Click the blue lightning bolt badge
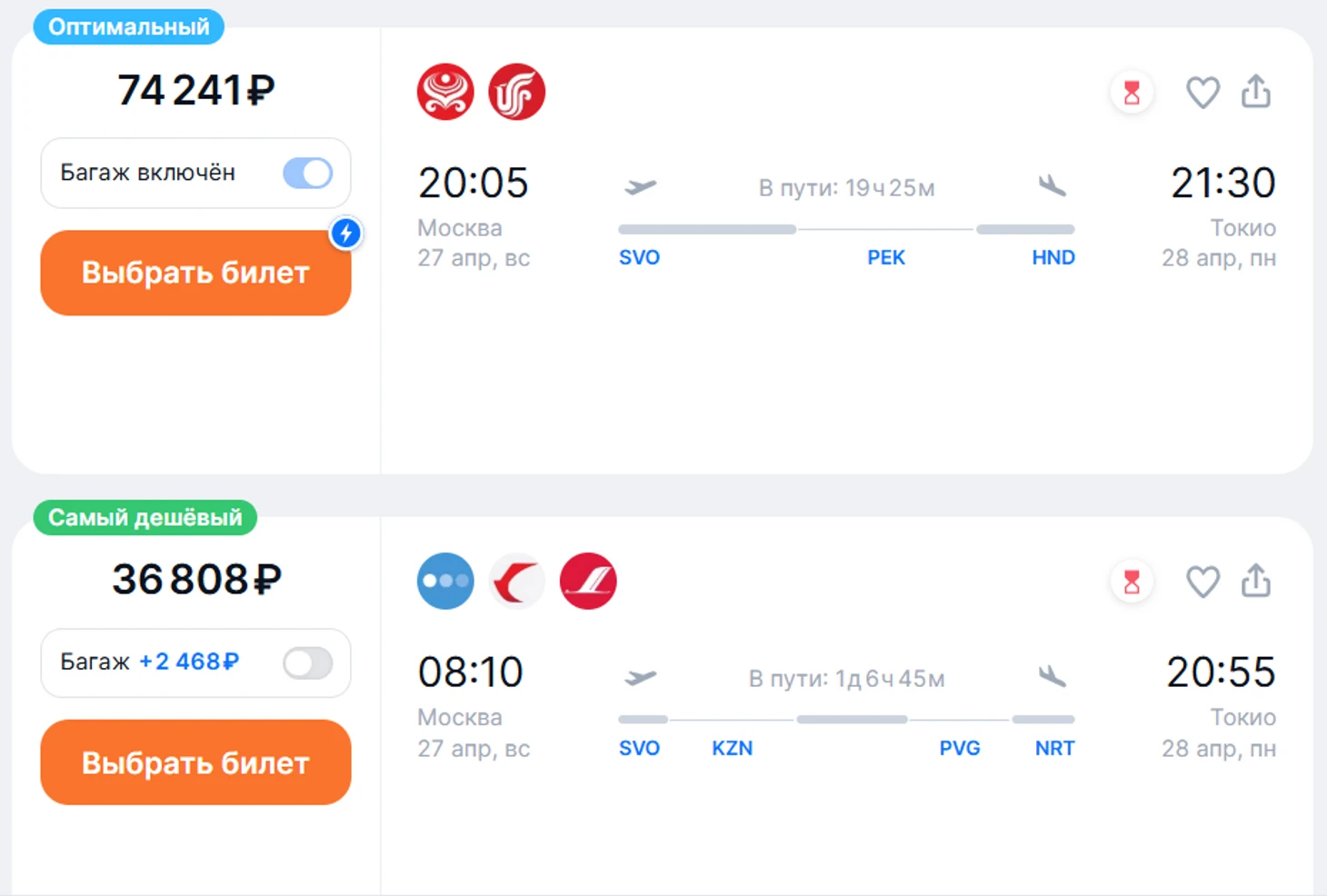Screen dimensions: 1327x896 (345, 234)
